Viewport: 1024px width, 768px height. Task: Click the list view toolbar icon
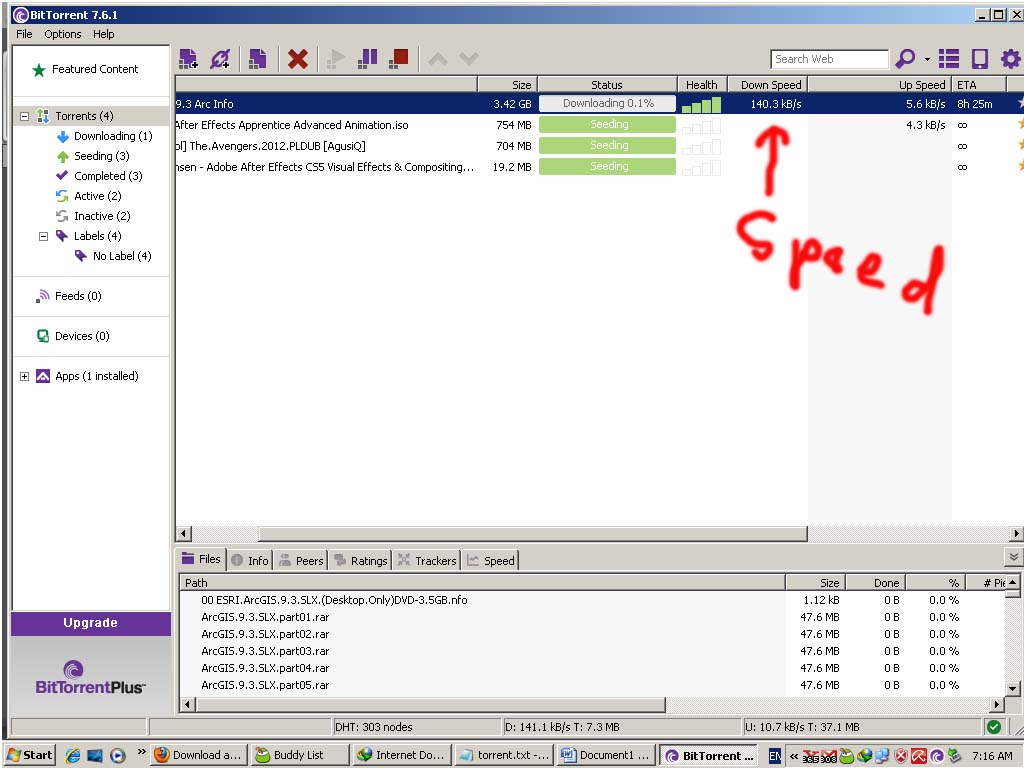[949, 59]
